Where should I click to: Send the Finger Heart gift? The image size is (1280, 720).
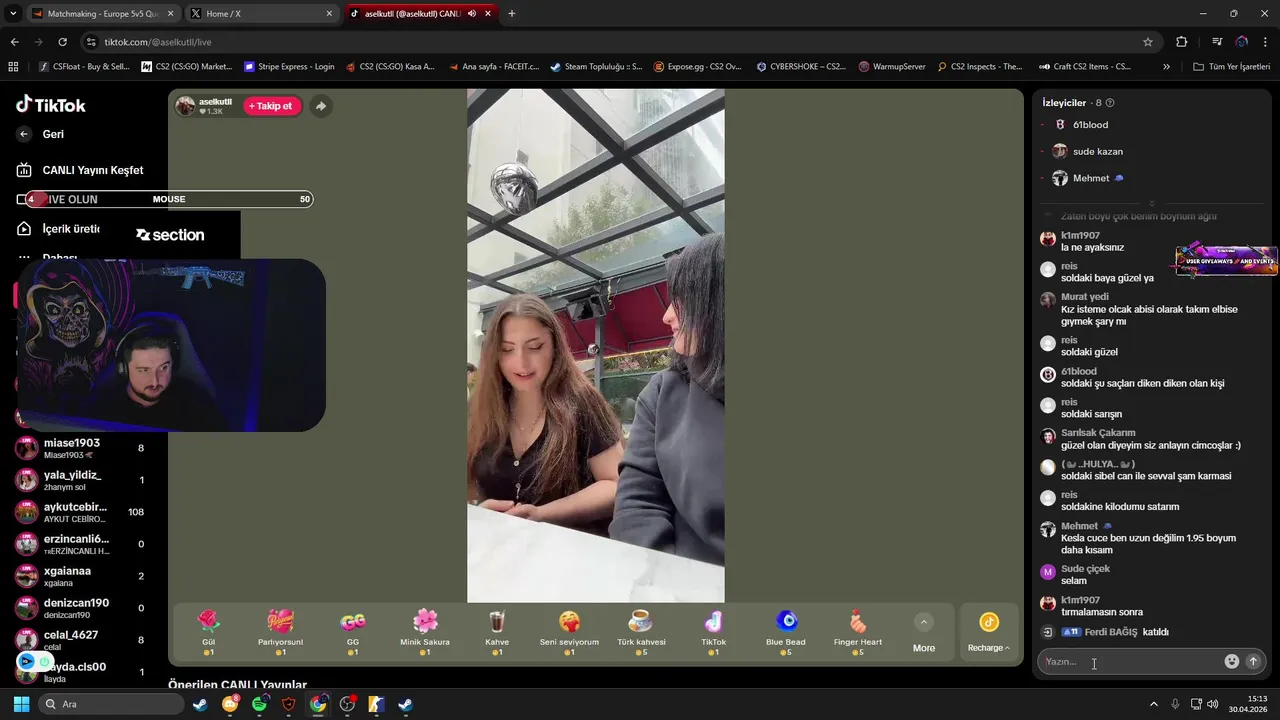(x=858, y=632)
